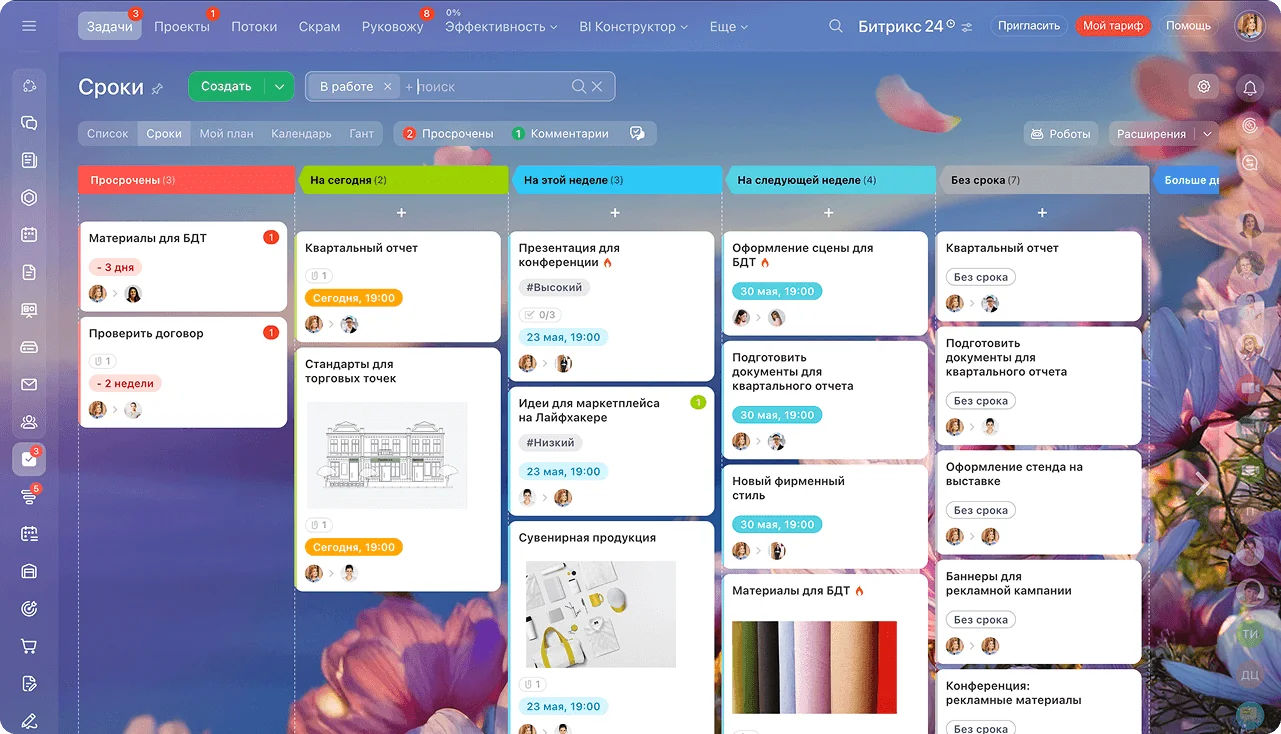Open the kanban board settings gear
The image size is (1281, 734).
[1204, 87]
